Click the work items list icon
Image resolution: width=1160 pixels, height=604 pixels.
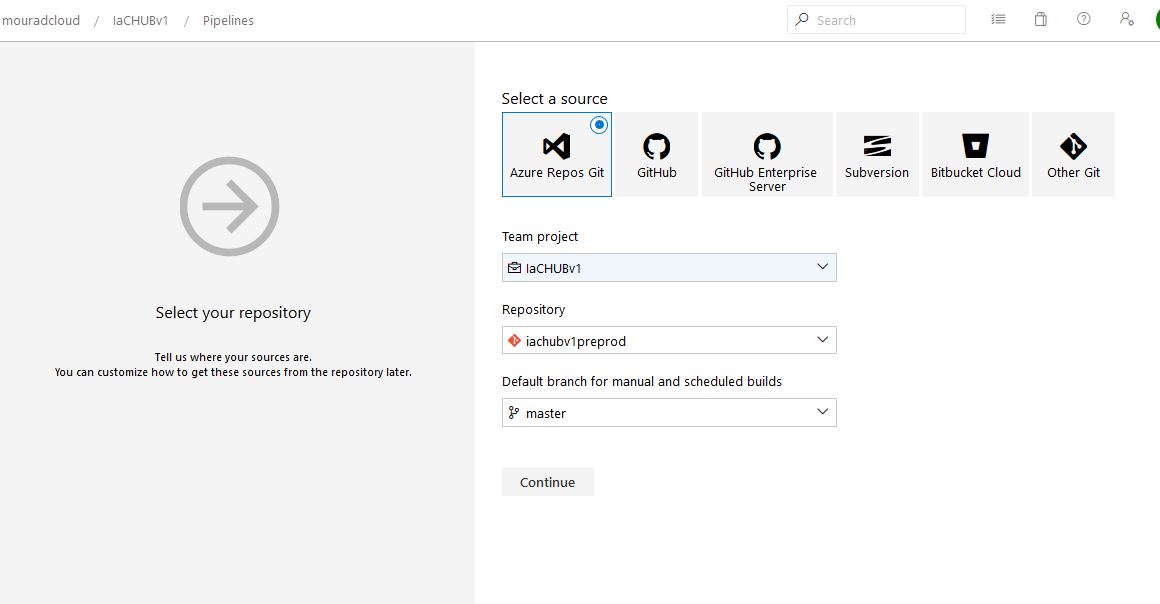pos(997,19)
